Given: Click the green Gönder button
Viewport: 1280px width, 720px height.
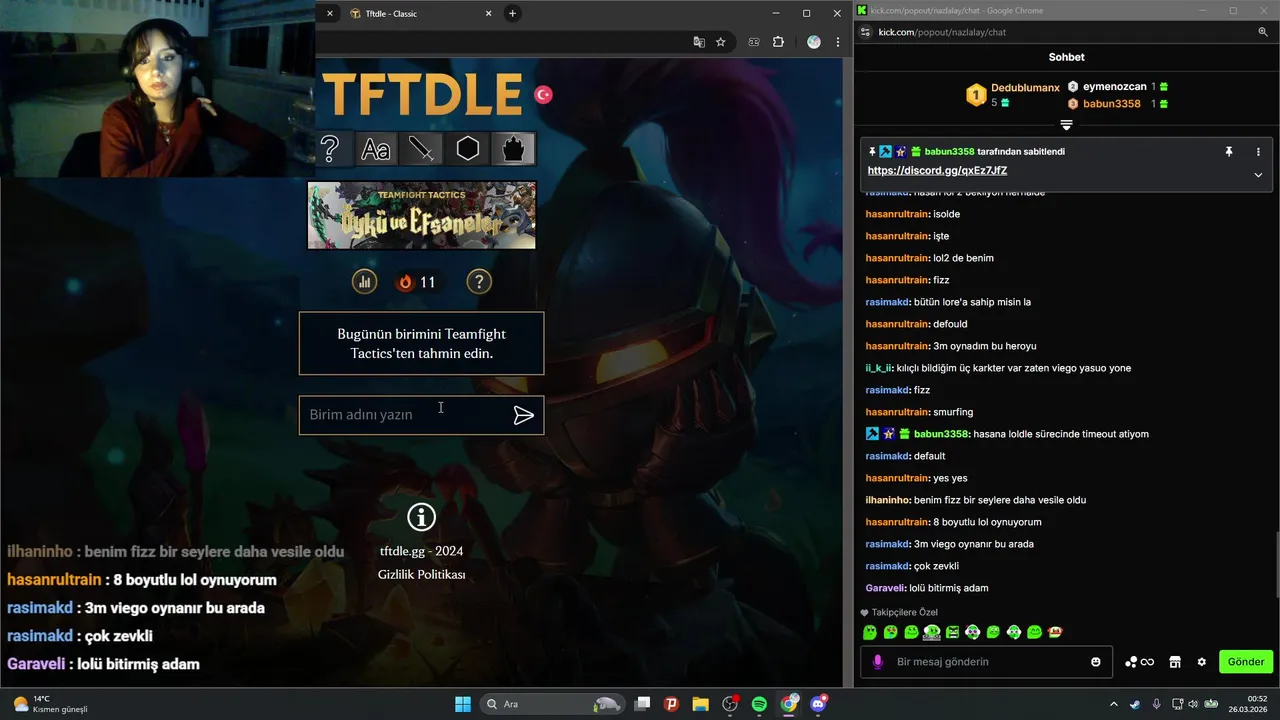Looking at the screenshot, I should click(1246, 662).
